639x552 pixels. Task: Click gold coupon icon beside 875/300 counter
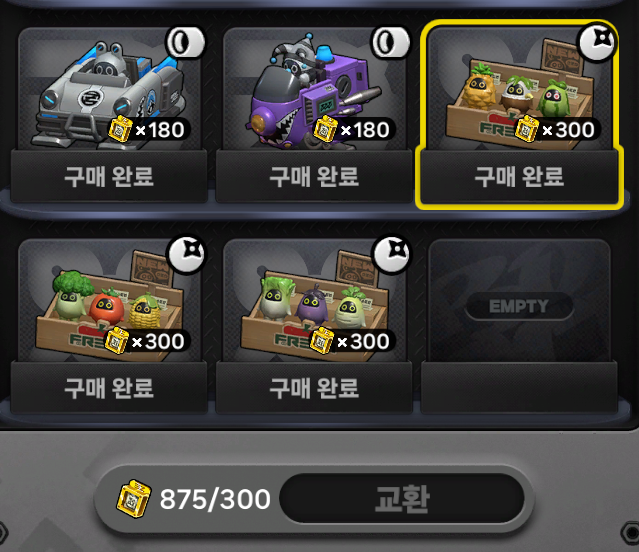pos(134,499)
